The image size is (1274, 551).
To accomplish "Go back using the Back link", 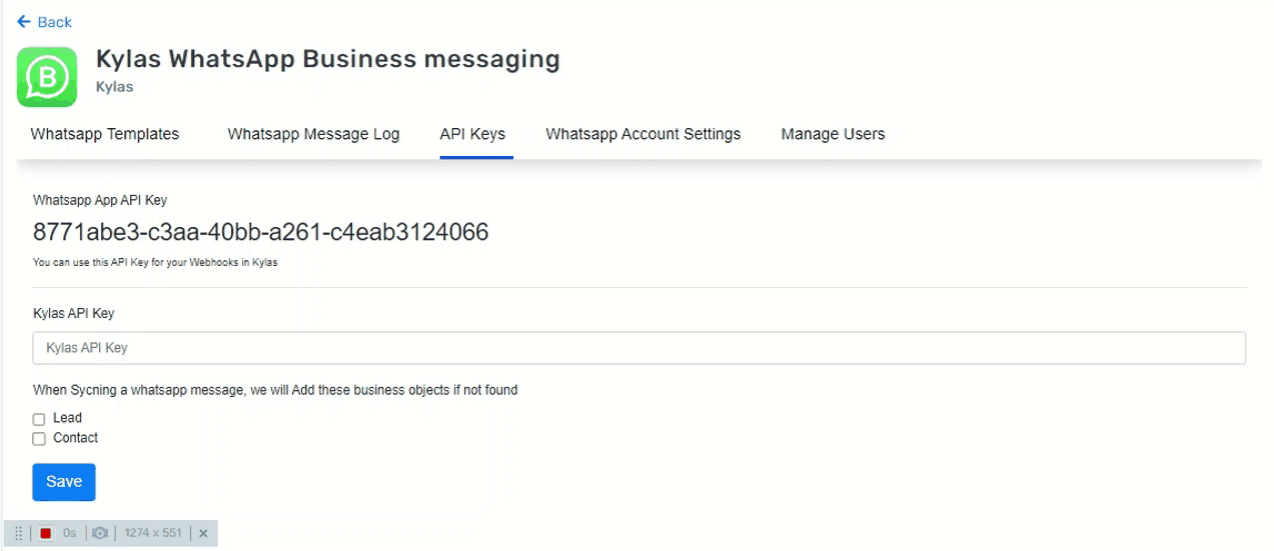I will coord(45,22).
